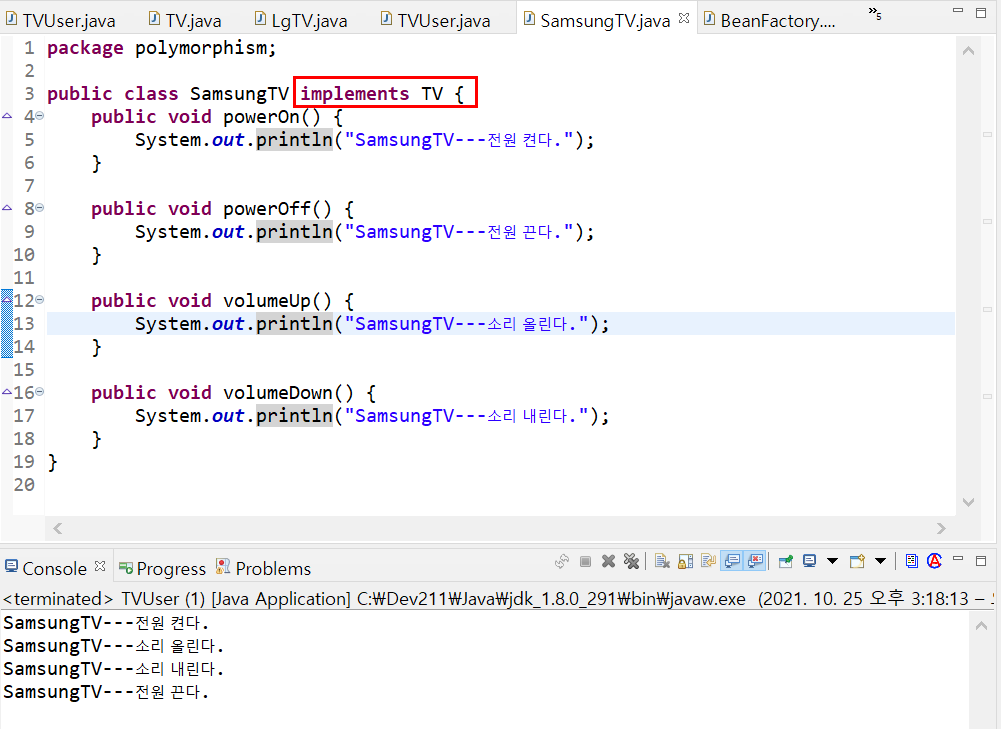Click 'volumeDown()' method name on line 16

(288, 393)
